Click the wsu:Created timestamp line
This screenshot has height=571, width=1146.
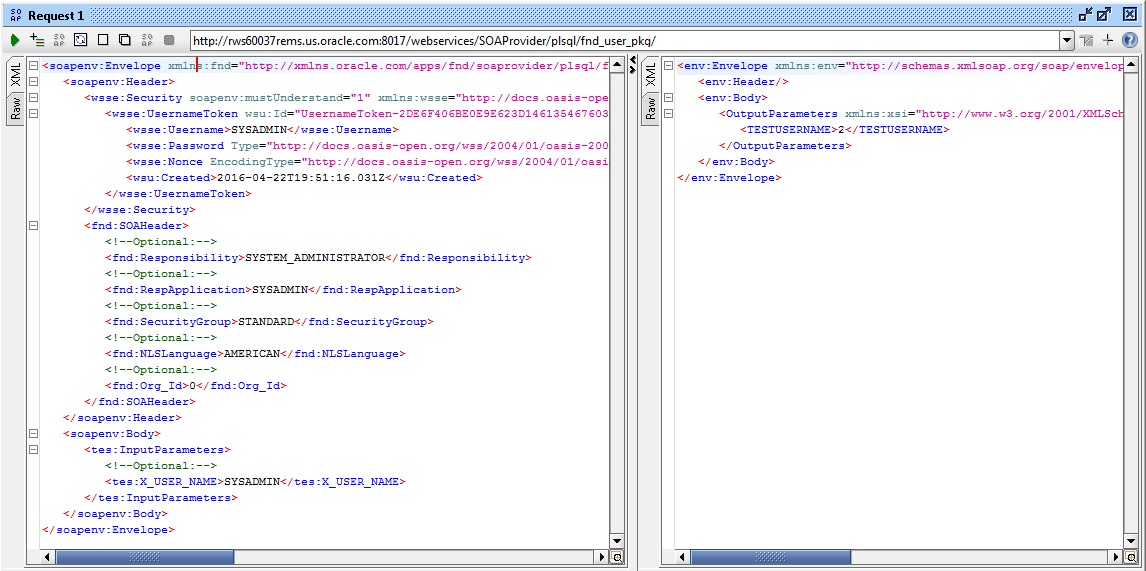pos(304,178)
